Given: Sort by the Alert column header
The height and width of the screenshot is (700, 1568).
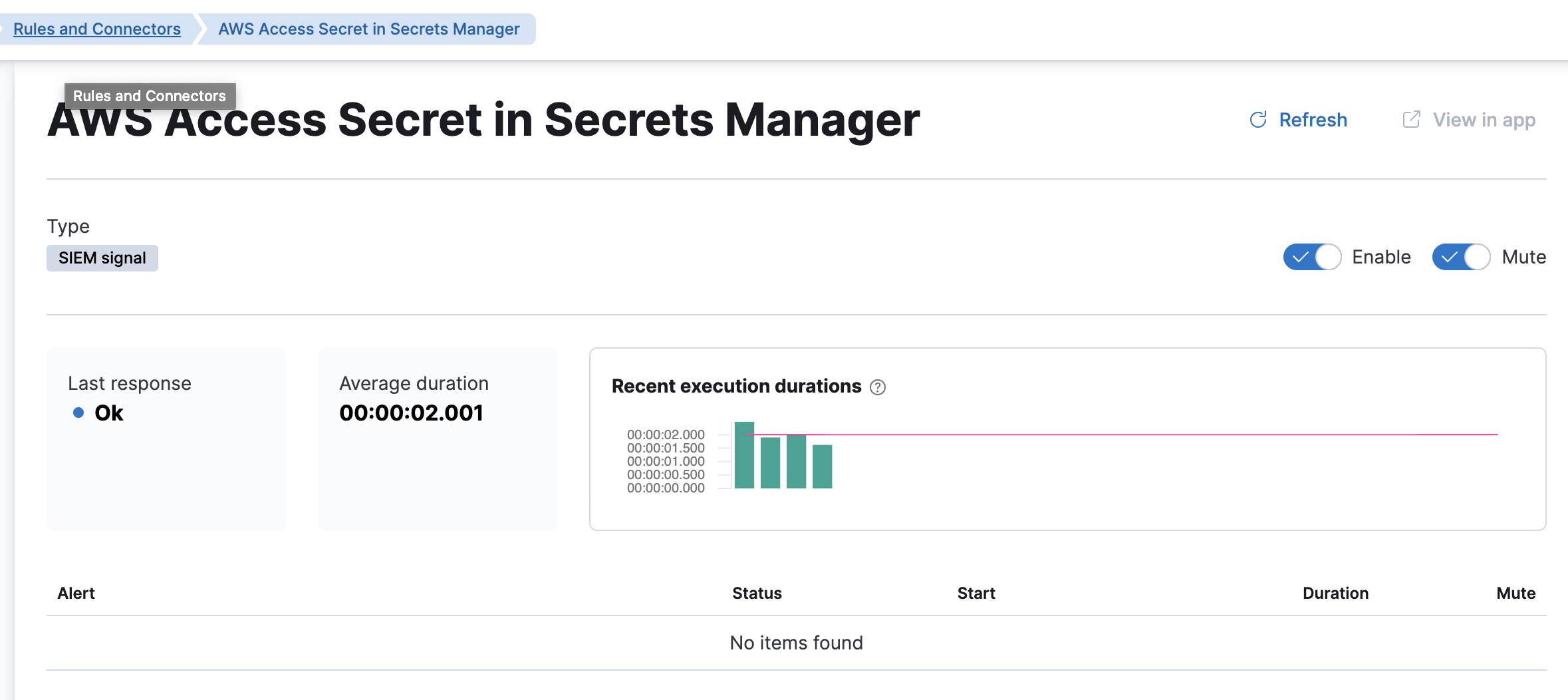Looking at the screenshot, I should tap(76, 593).
